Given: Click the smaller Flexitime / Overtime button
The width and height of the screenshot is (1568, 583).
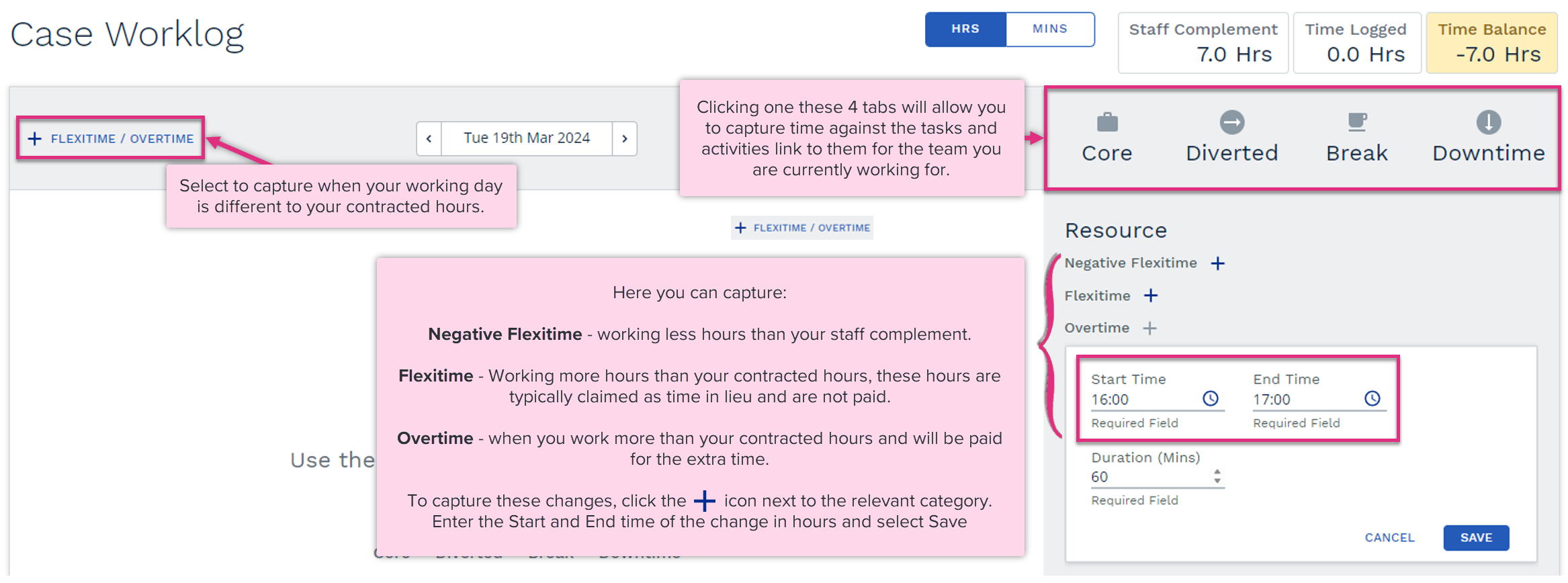Looking at the screenshot, I should [802, 228].
